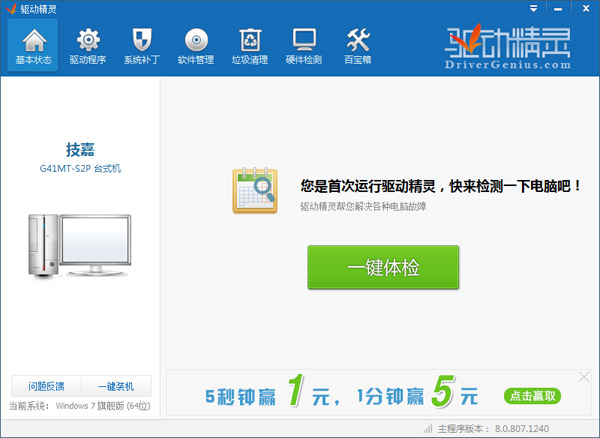Start the green 一键体检 scan button

tap(383, 268)
